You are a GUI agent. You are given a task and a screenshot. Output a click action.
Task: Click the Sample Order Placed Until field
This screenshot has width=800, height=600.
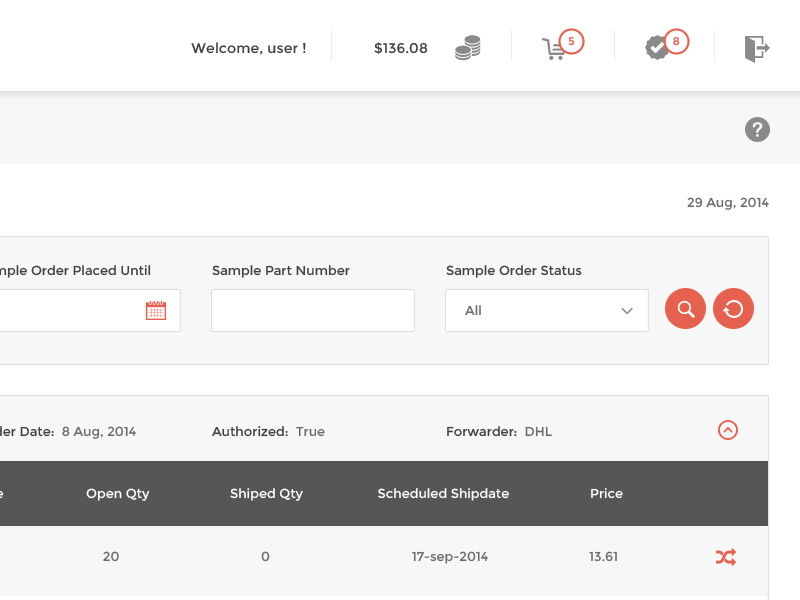click(x=70, y=310)
